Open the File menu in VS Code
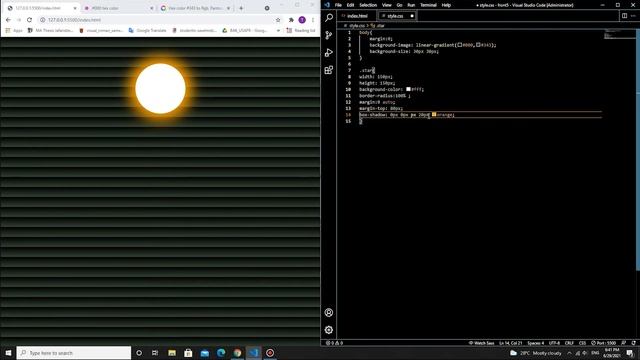 [338, 5]
